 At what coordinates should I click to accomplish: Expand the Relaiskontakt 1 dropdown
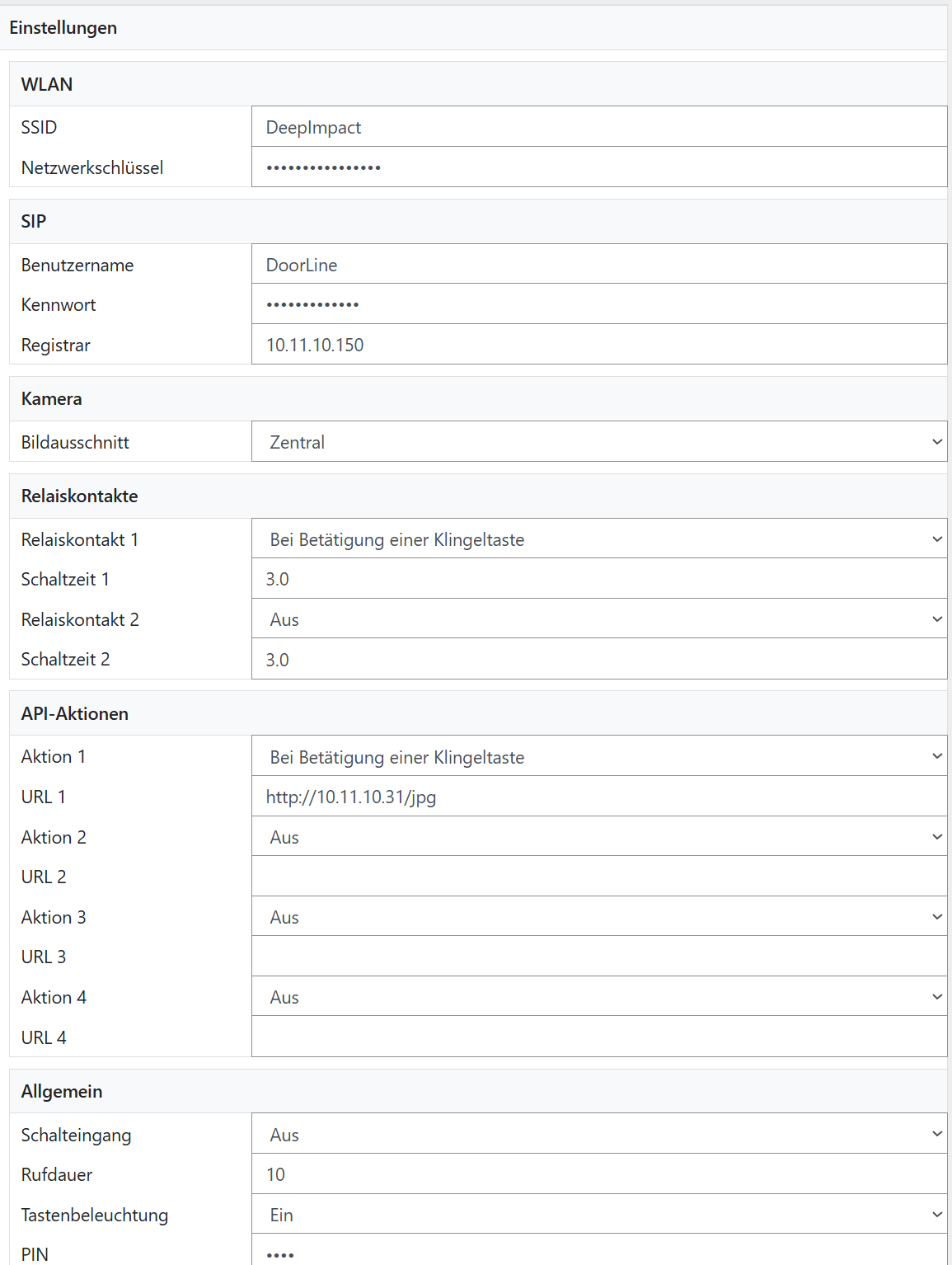coord(598,539)
